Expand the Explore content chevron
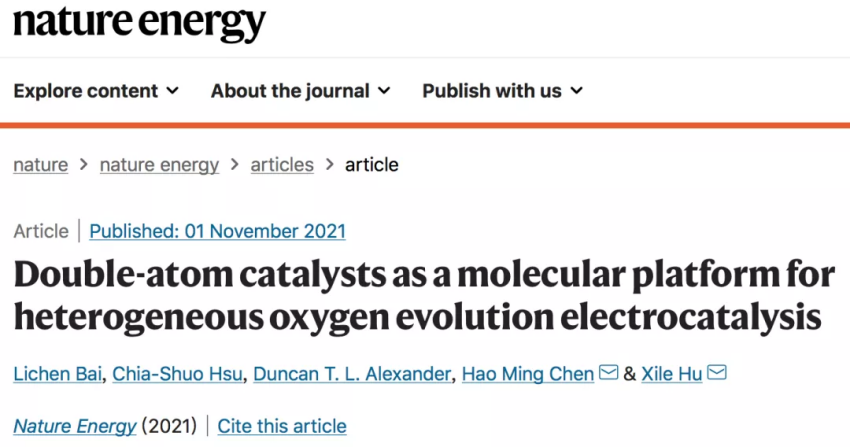Screen dimensions: 851x448 (x=172, y=91)
